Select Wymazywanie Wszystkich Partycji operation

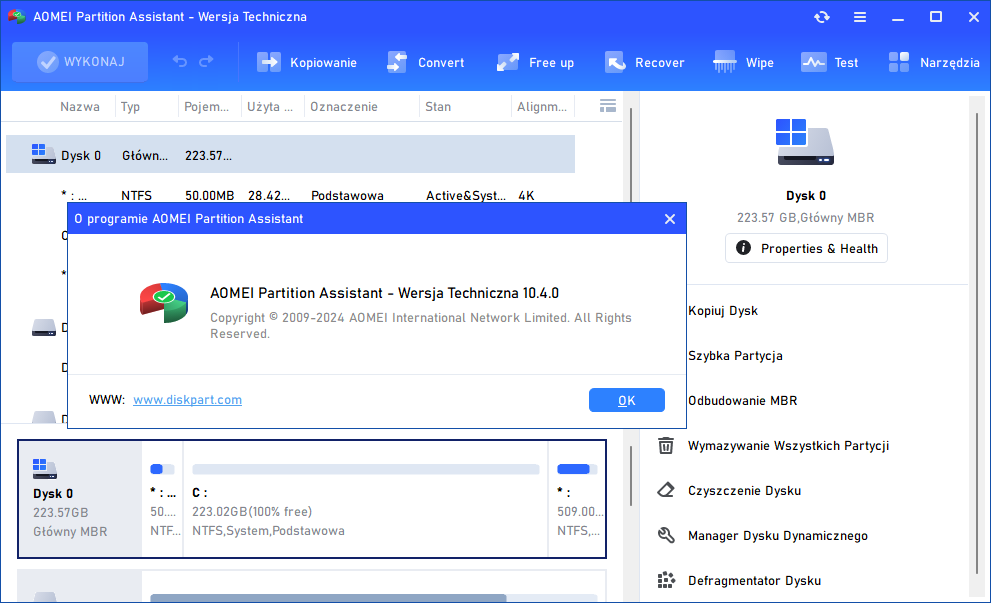(x=788, y=446)
